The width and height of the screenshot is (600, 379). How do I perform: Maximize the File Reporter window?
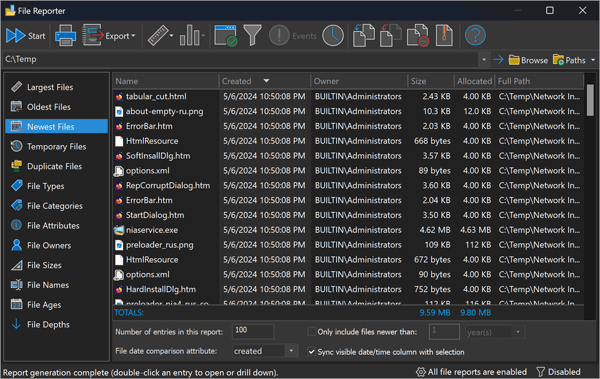(549, 10)
